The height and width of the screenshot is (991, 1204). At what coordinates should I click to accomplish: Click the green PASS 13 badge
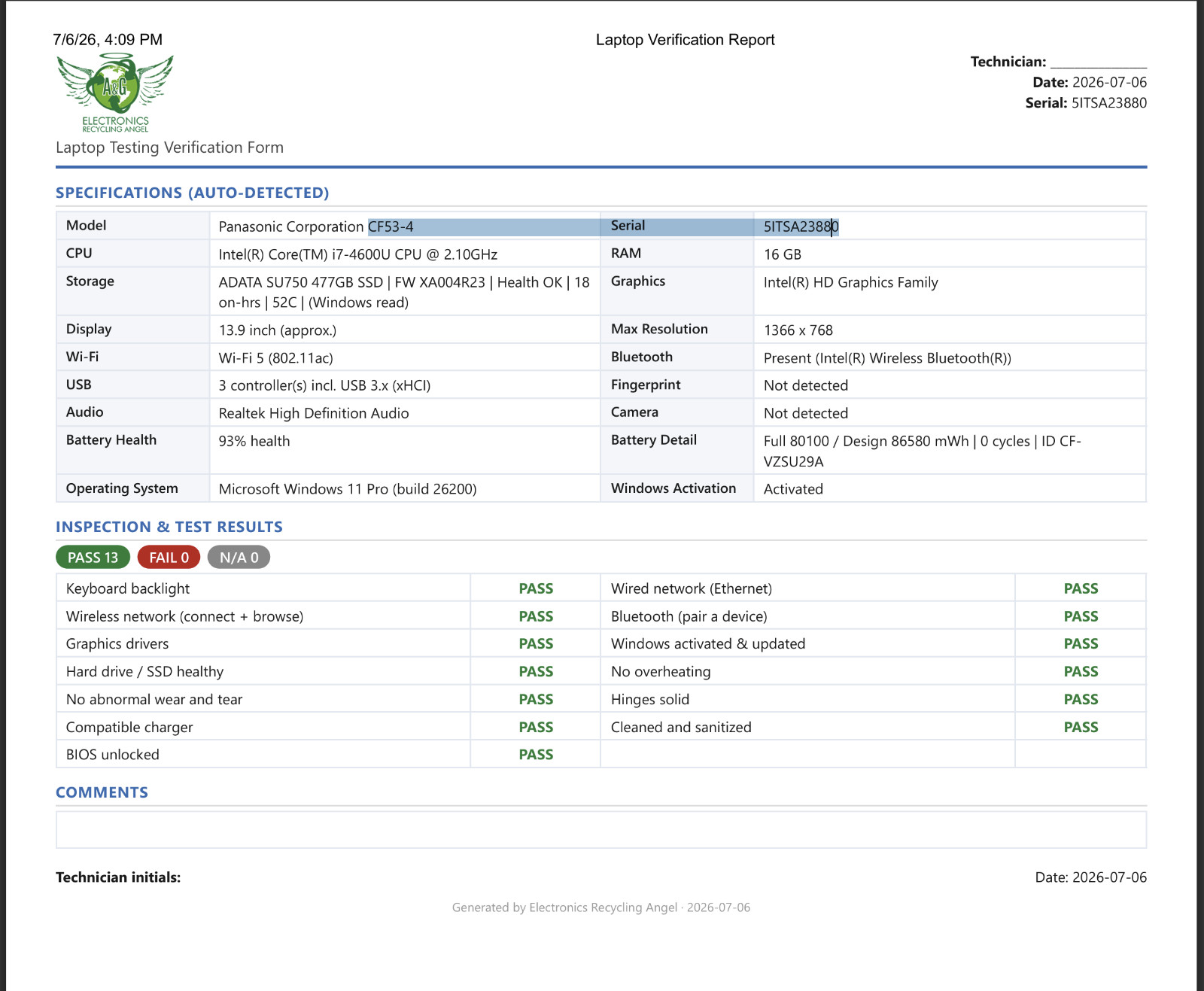[x=93, y=558]
